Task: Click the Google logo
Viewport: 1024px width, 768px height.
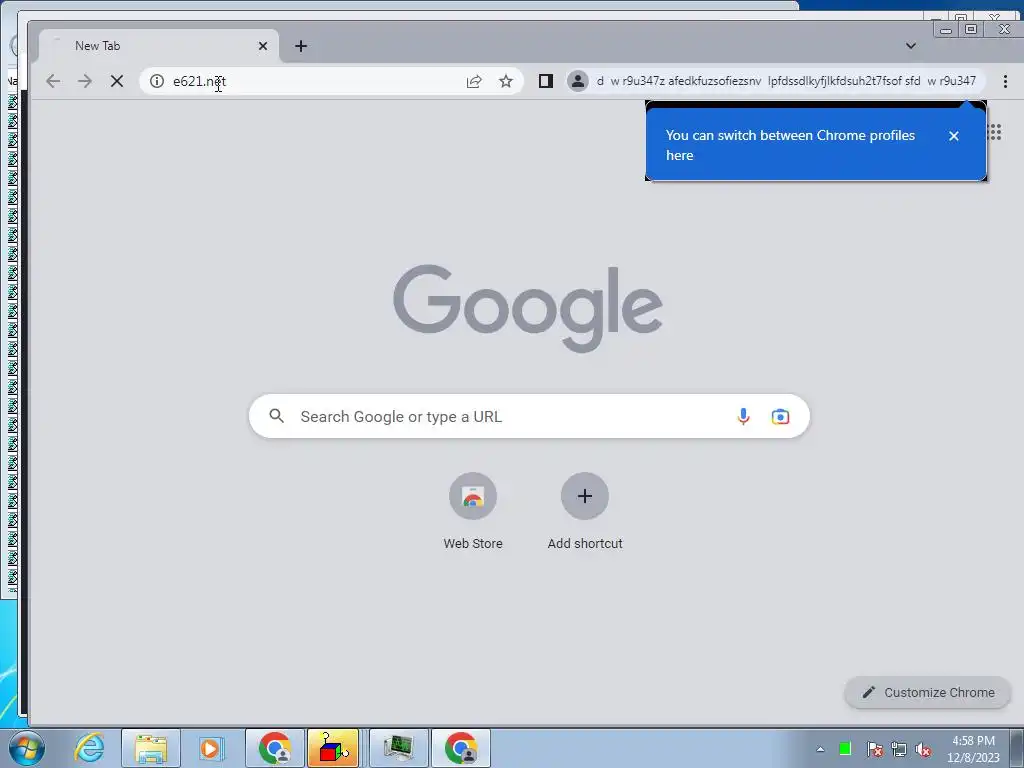Action: point(528,308)
